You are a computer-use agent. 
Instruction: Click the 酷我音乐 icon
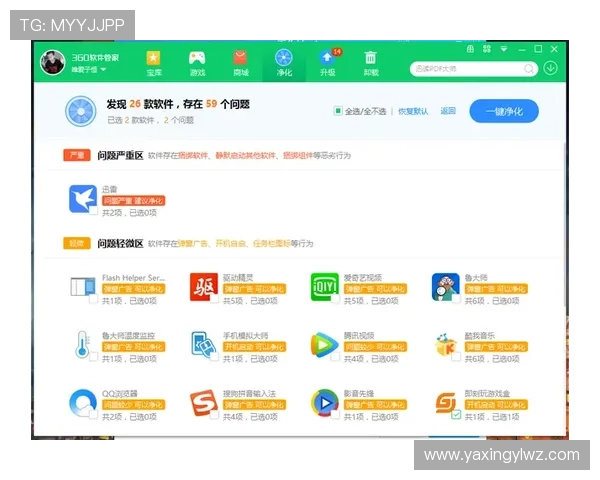pyautogui.click(x=446, y=344)
